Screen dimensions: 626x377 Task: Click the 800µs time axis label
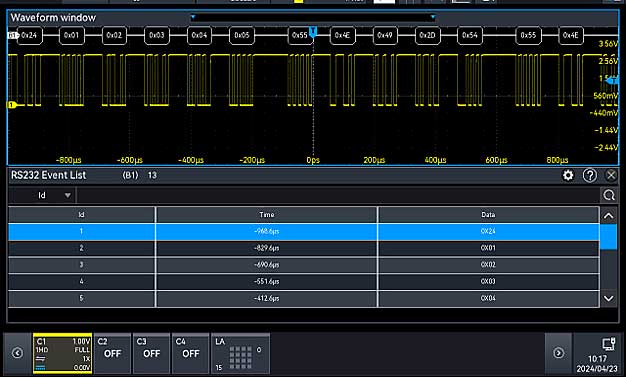[x=557, y=160]
